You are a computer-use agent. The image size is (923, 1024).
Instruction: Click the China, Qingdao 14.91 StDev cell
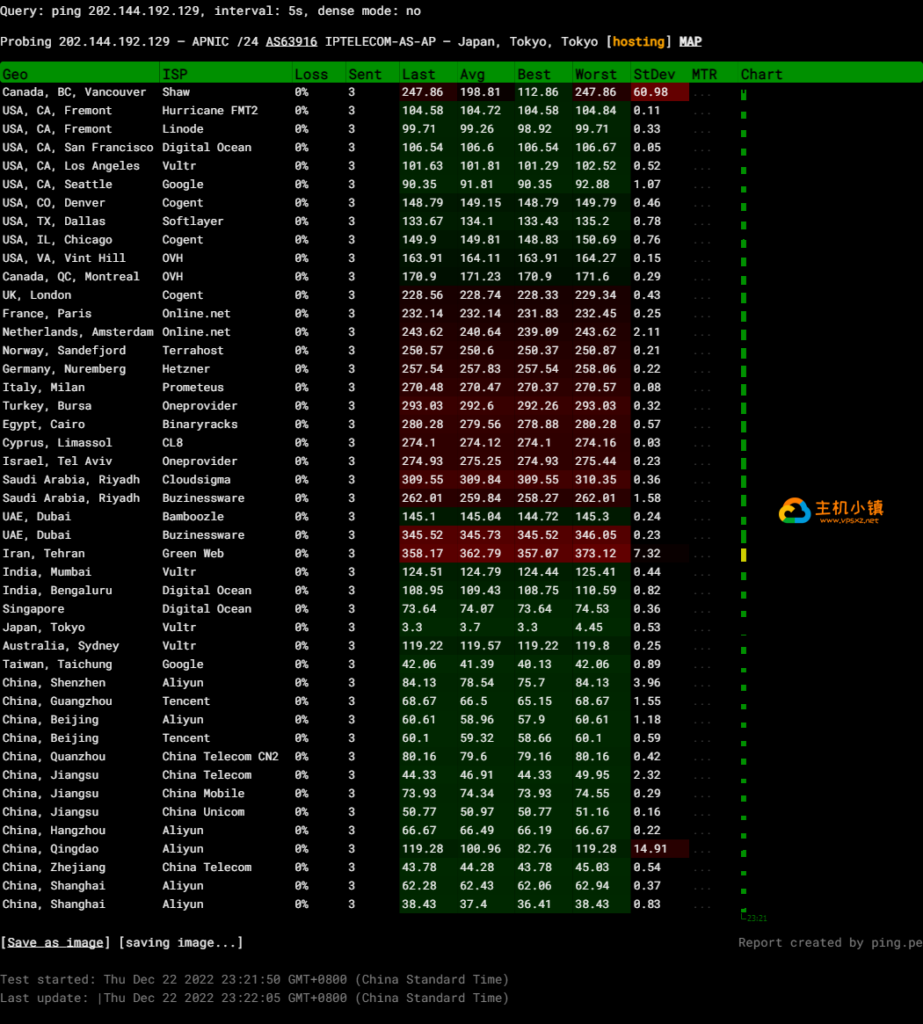(x=652, y=849)
